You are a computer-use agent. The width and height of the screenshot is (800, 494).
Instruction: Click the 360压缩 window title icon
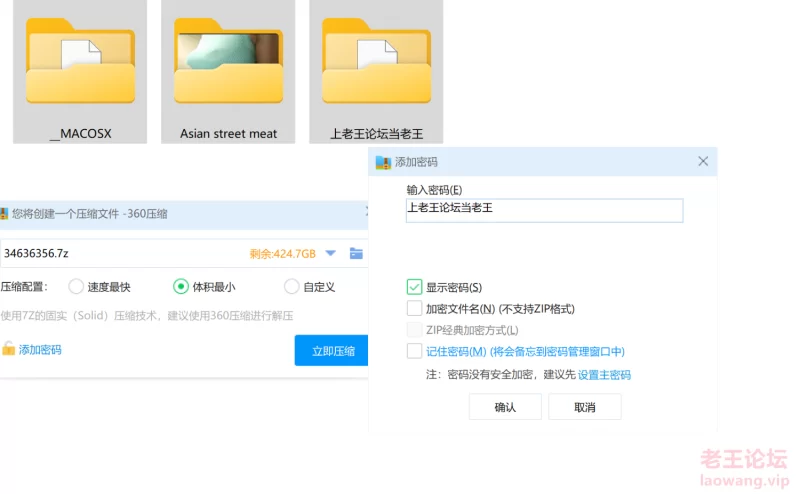pos(4,213)
